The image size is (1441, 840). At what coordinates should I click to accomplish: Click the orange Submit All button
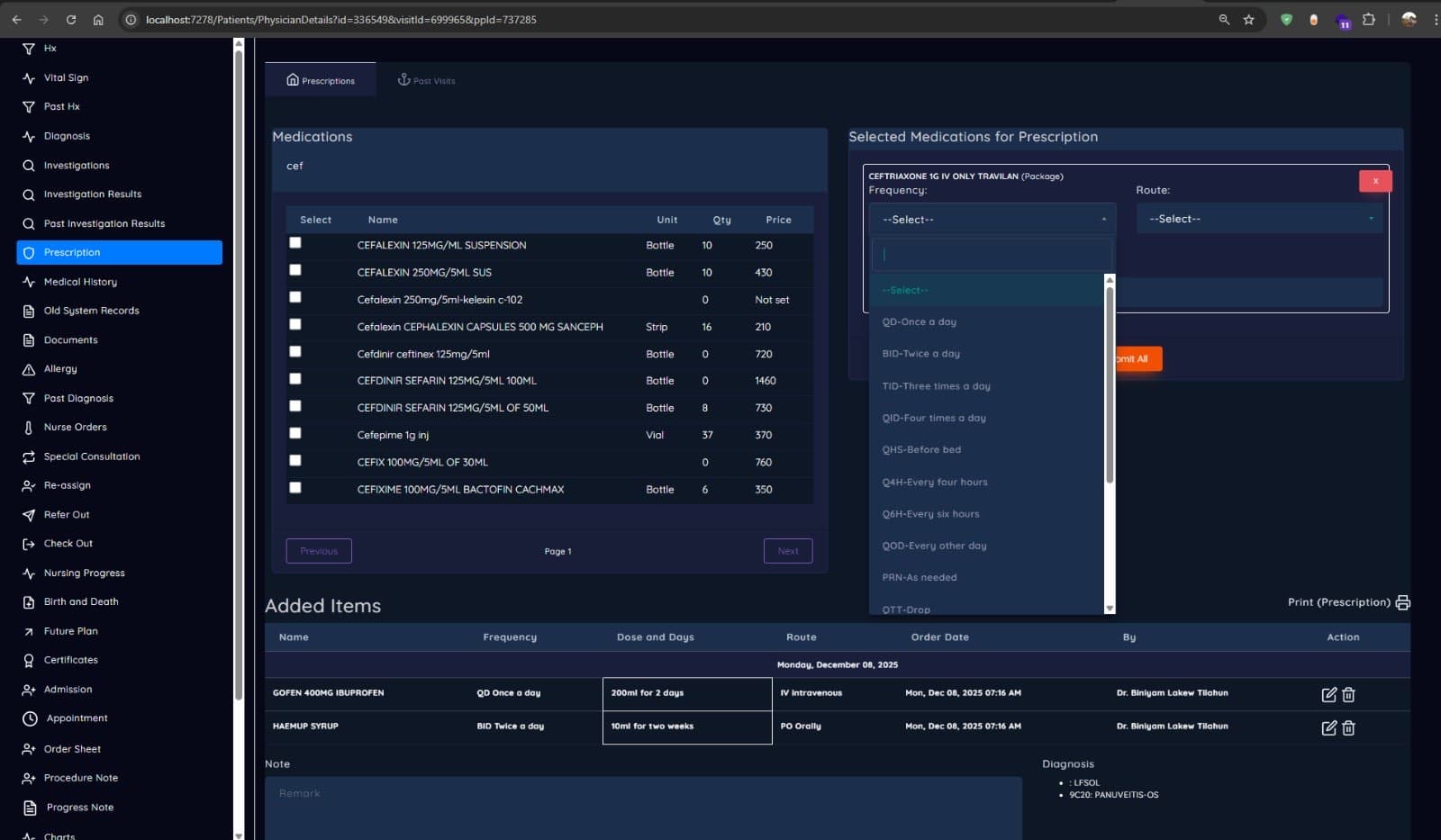pyautogui.click(x=1137, y=358)
